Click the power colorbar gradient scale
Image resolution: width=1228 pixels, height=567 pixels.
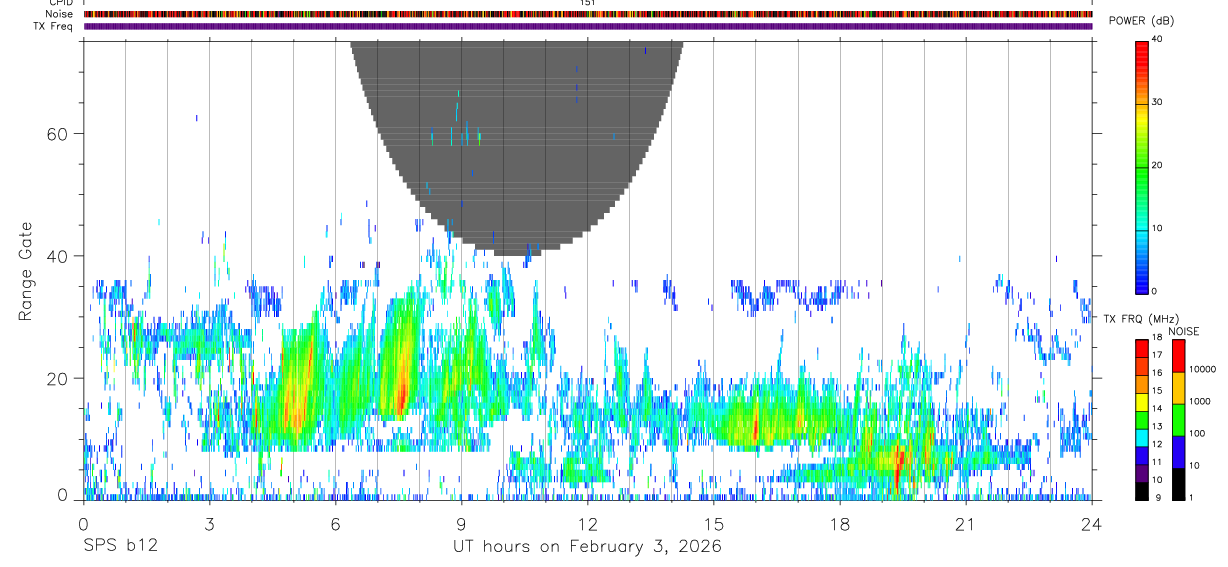click(1141, 166)
